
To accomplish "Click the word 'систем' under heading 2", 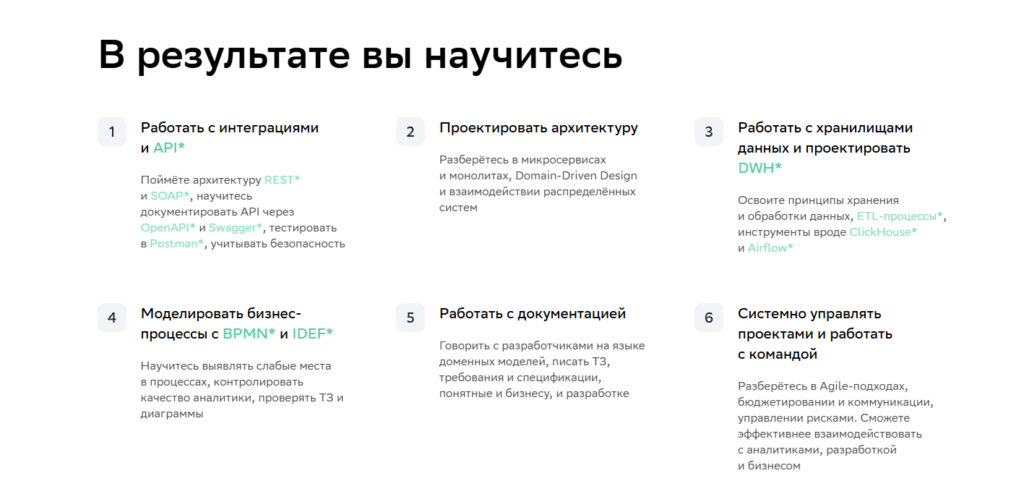I will (458, 208).
